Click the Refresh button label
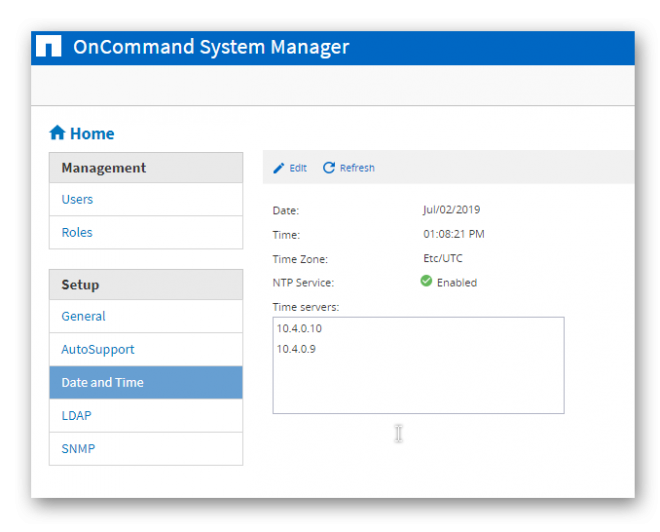660x532 pixels. 357,168
